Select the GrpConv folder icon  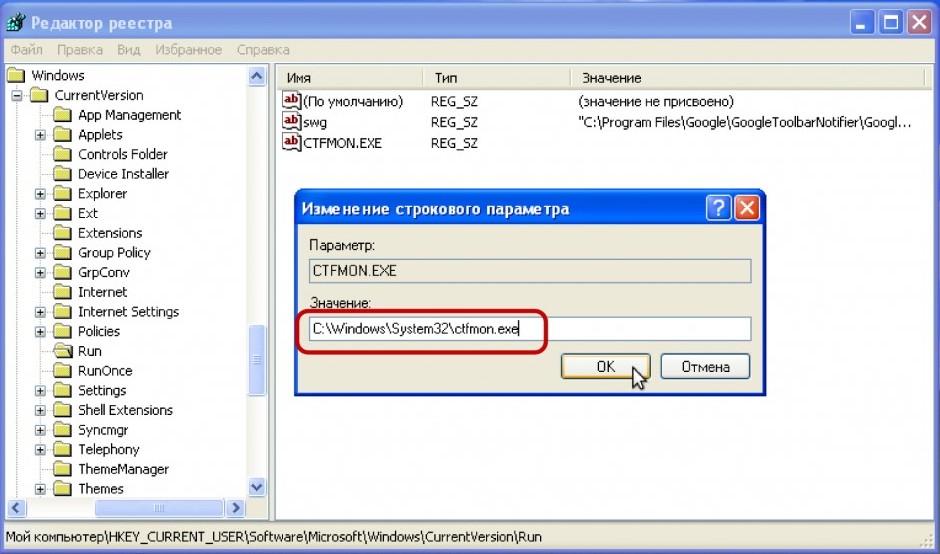[62, 273]
